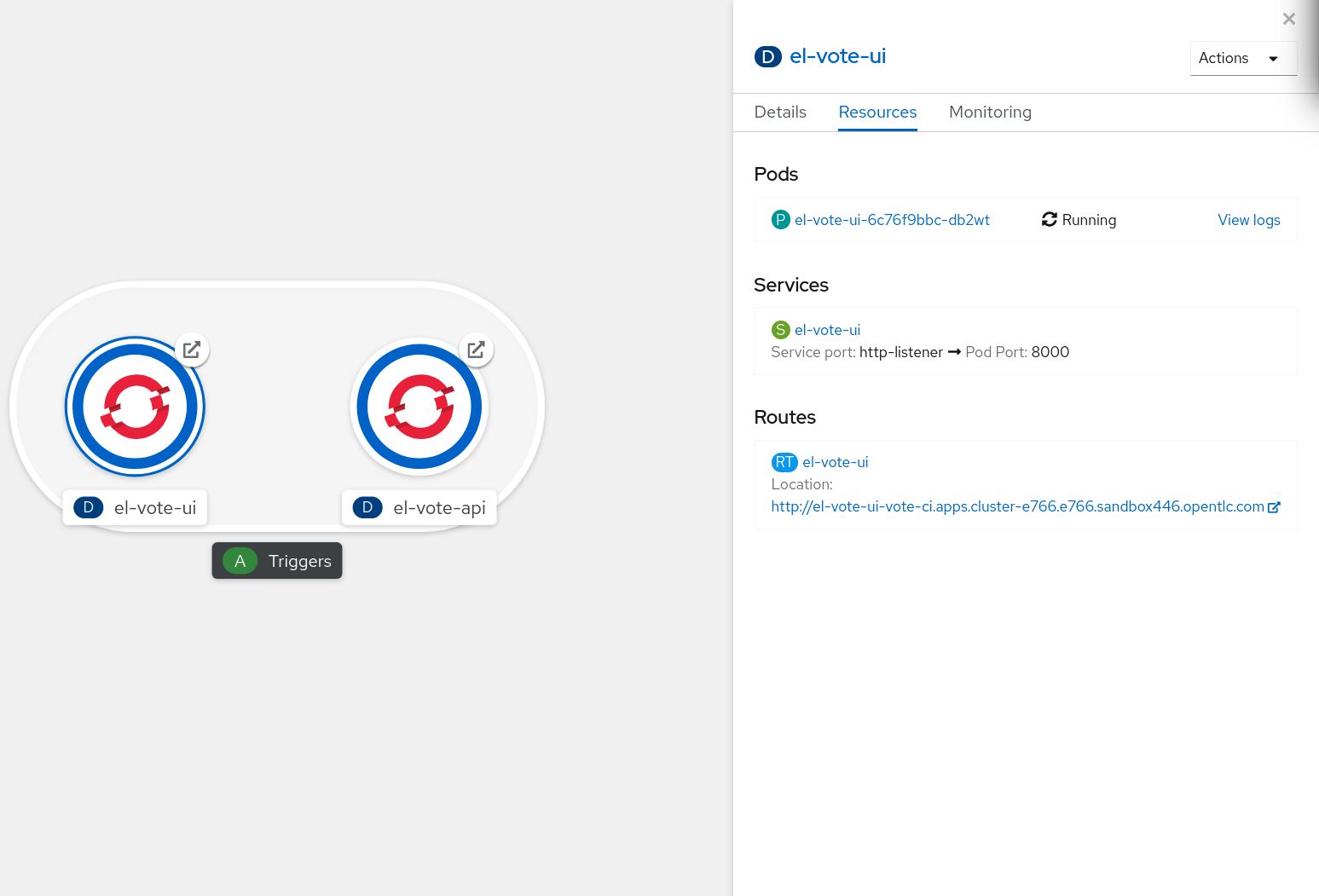1319x896 pixels.
Task: Click the RT route badge icon
Action: tap(784, 462)
